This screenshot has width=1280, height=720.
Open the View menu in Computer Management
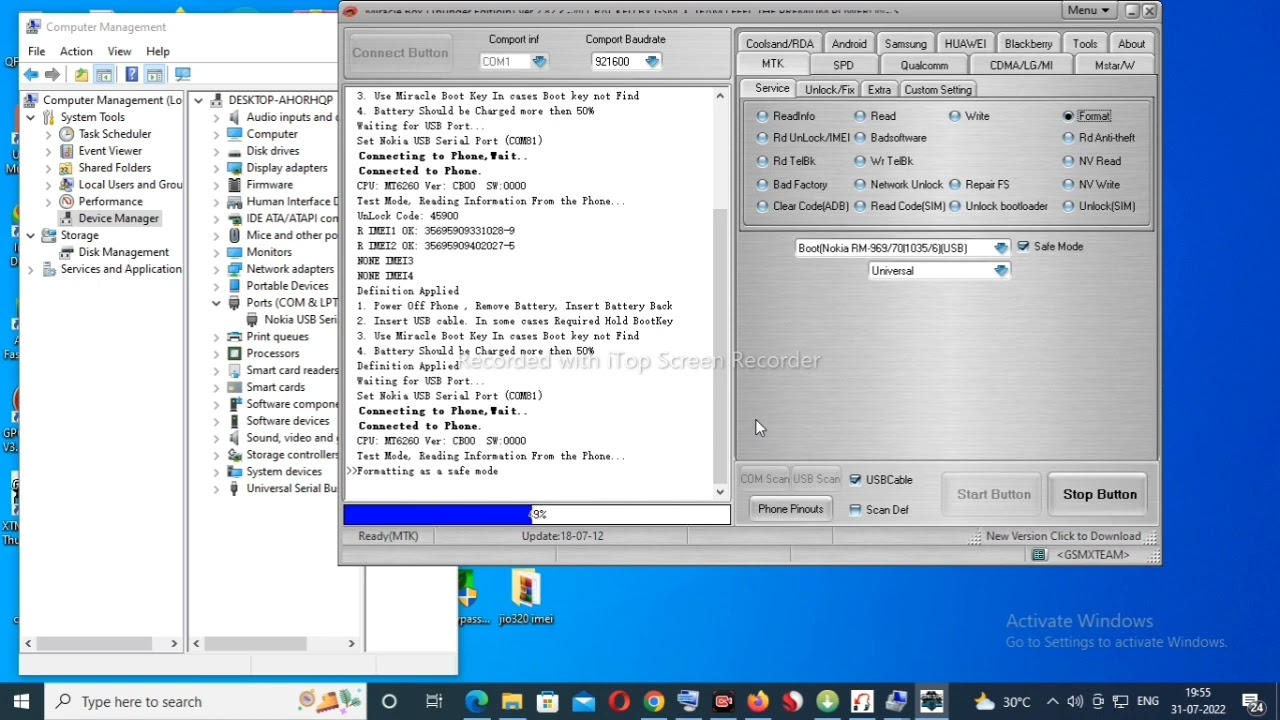pyautogui.click(x=119, y=51)
